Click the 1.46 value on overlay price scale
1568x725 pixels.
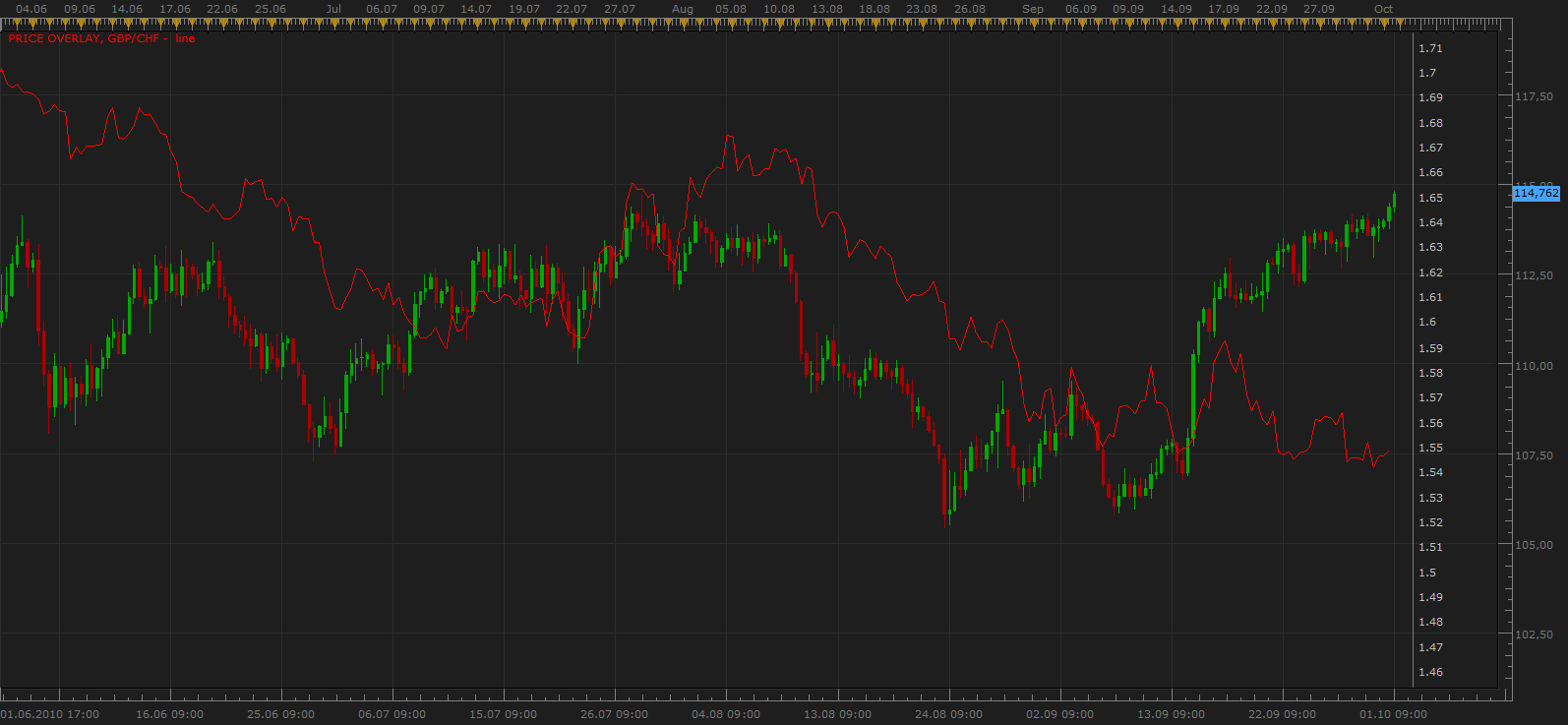pos(1430,672)
